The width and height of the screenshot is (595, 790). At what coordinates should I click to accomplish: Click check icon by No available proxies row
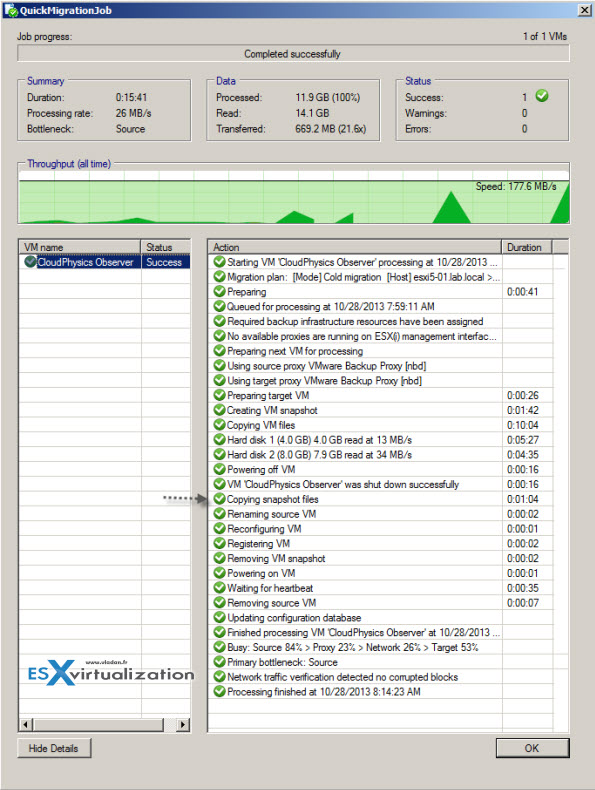tap(219, 336)
